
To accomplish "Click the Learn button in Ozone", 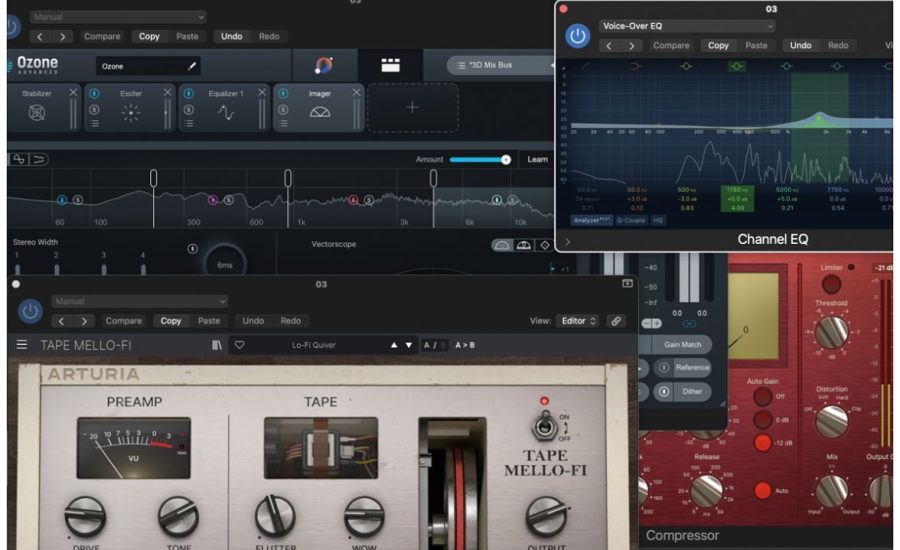I will pos(537,159).
